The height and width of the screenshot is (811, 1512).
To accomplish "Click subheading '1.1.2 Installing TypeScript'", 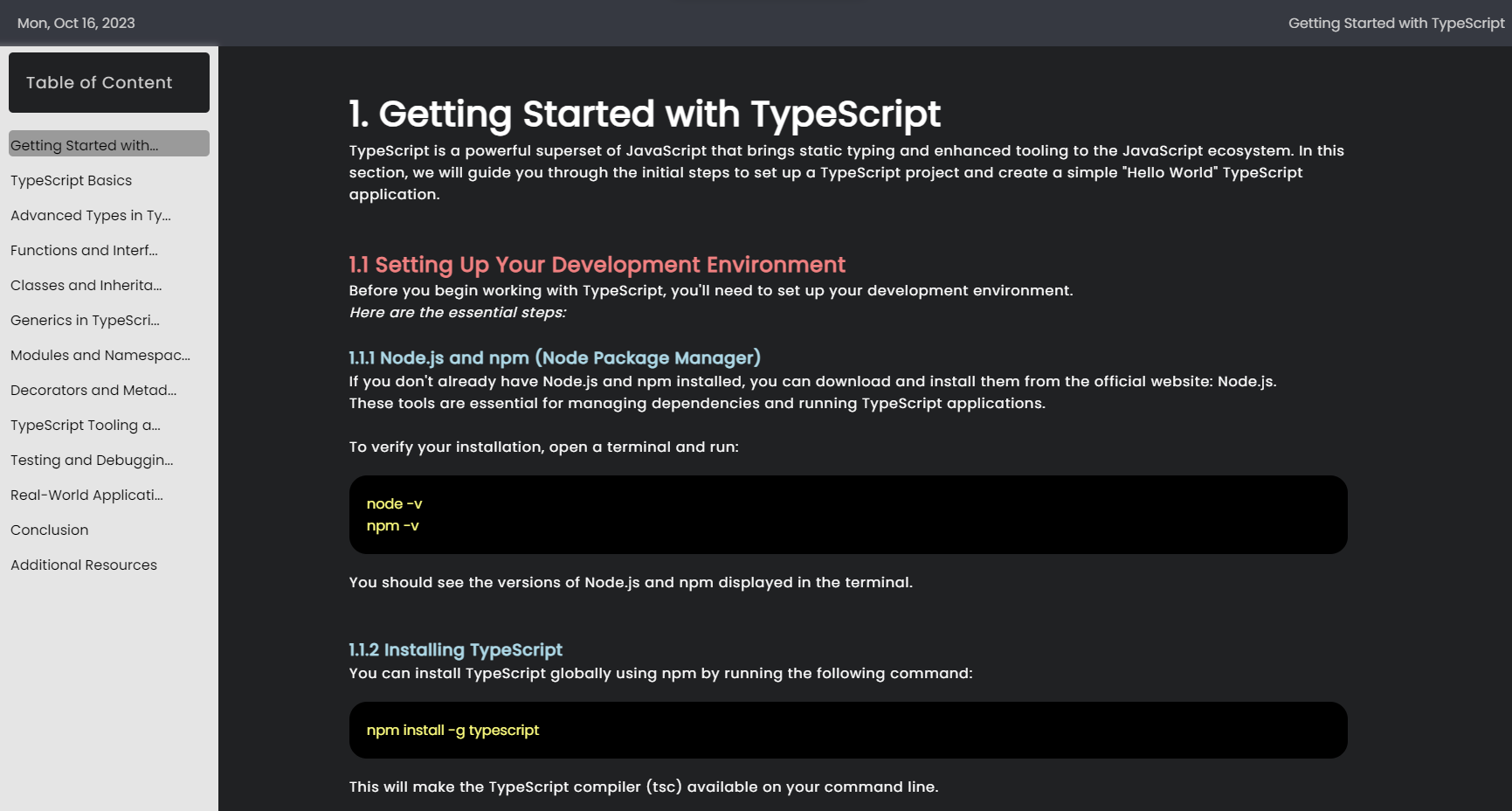I will 455,649.
